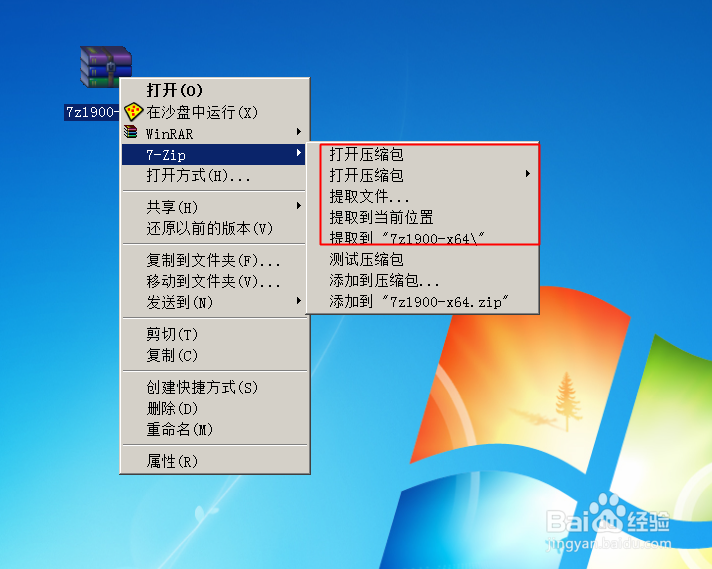This screenshot has height=569, width=712.
Task: Expand the arrow next to 7-Zip
Action: (298, 153)
